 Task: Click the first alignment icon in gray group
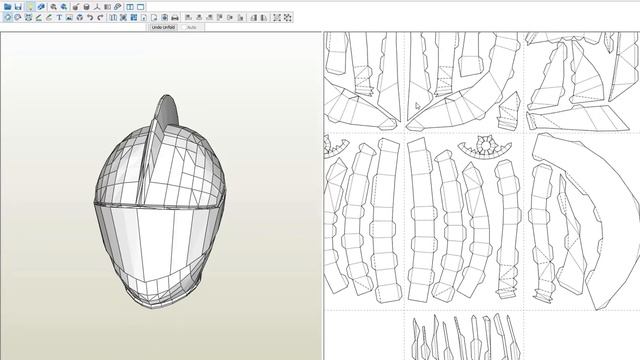(x=189, y=18)
